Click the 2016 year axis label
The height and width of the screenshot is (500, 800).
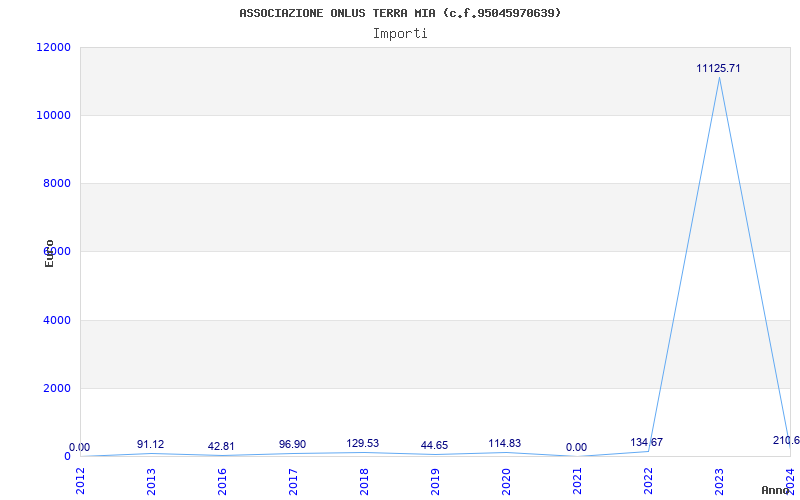click(x=222, y=482)
